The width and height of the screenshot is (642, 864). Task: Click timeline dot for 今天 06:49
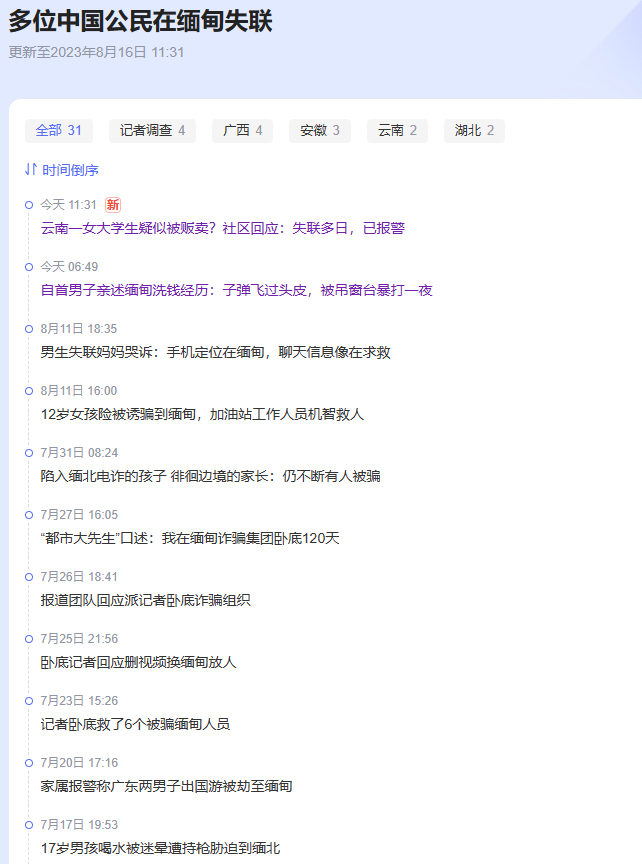[29, 267]
